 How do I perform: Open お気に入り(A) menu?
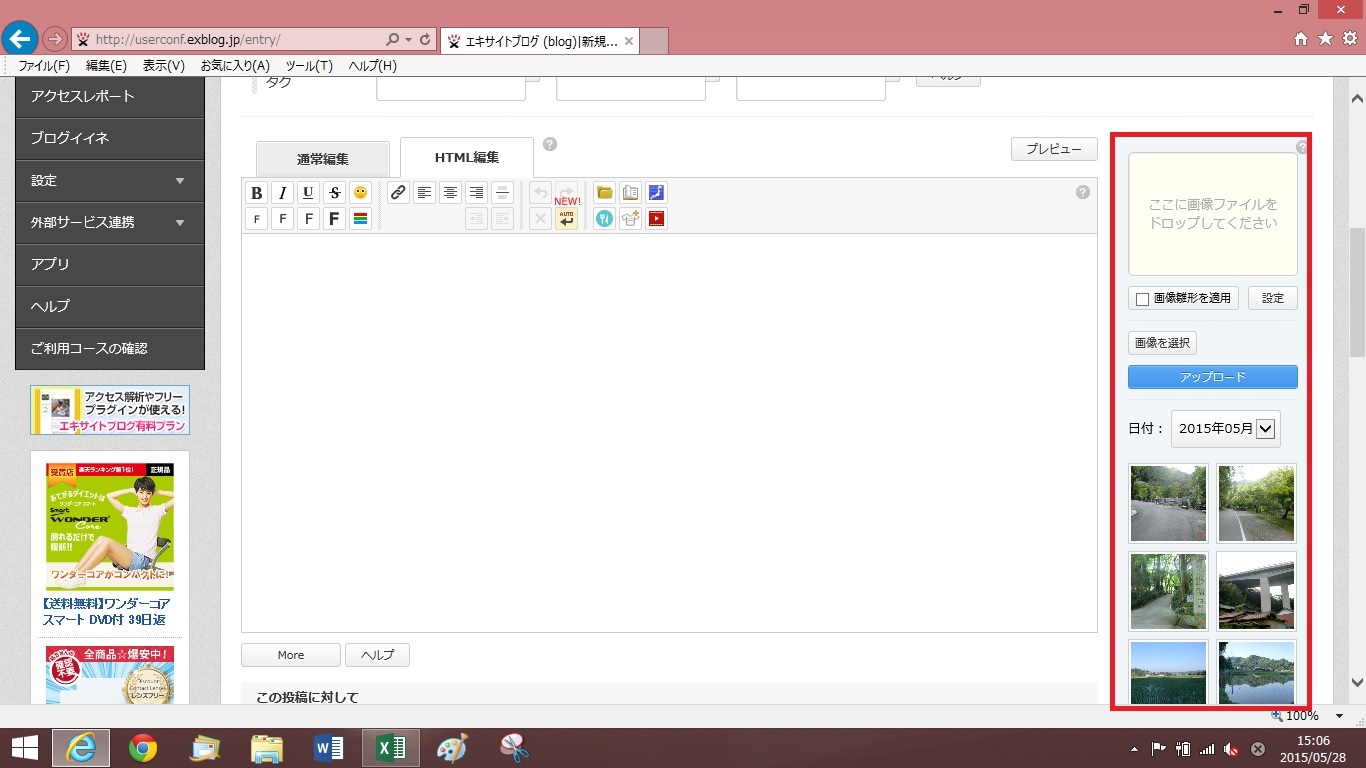(x=235, y=66)
